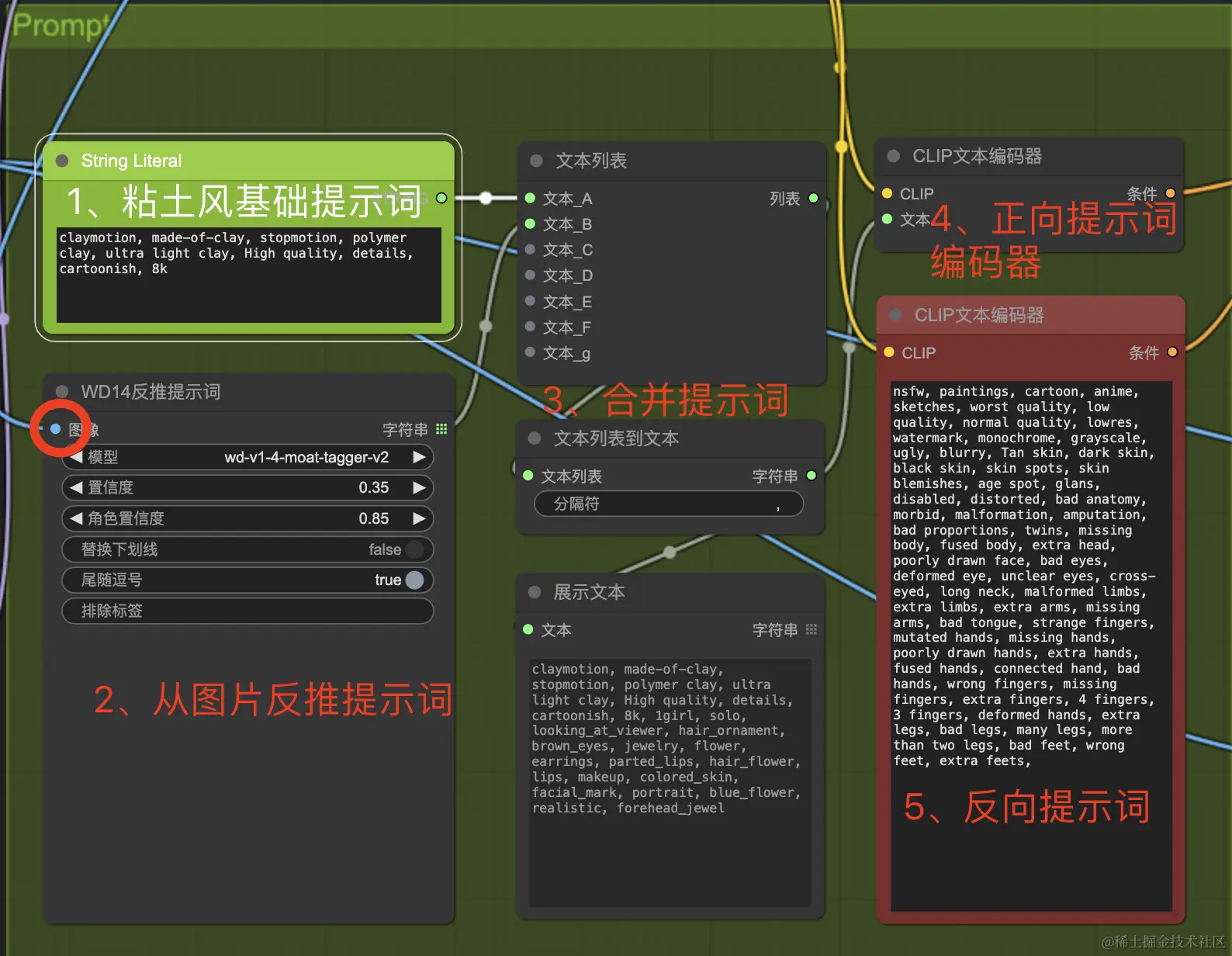Screen dimensions: 1232x956
Task: Click the link midpoint left of 文本_A
Action: (x=486, y=198)
